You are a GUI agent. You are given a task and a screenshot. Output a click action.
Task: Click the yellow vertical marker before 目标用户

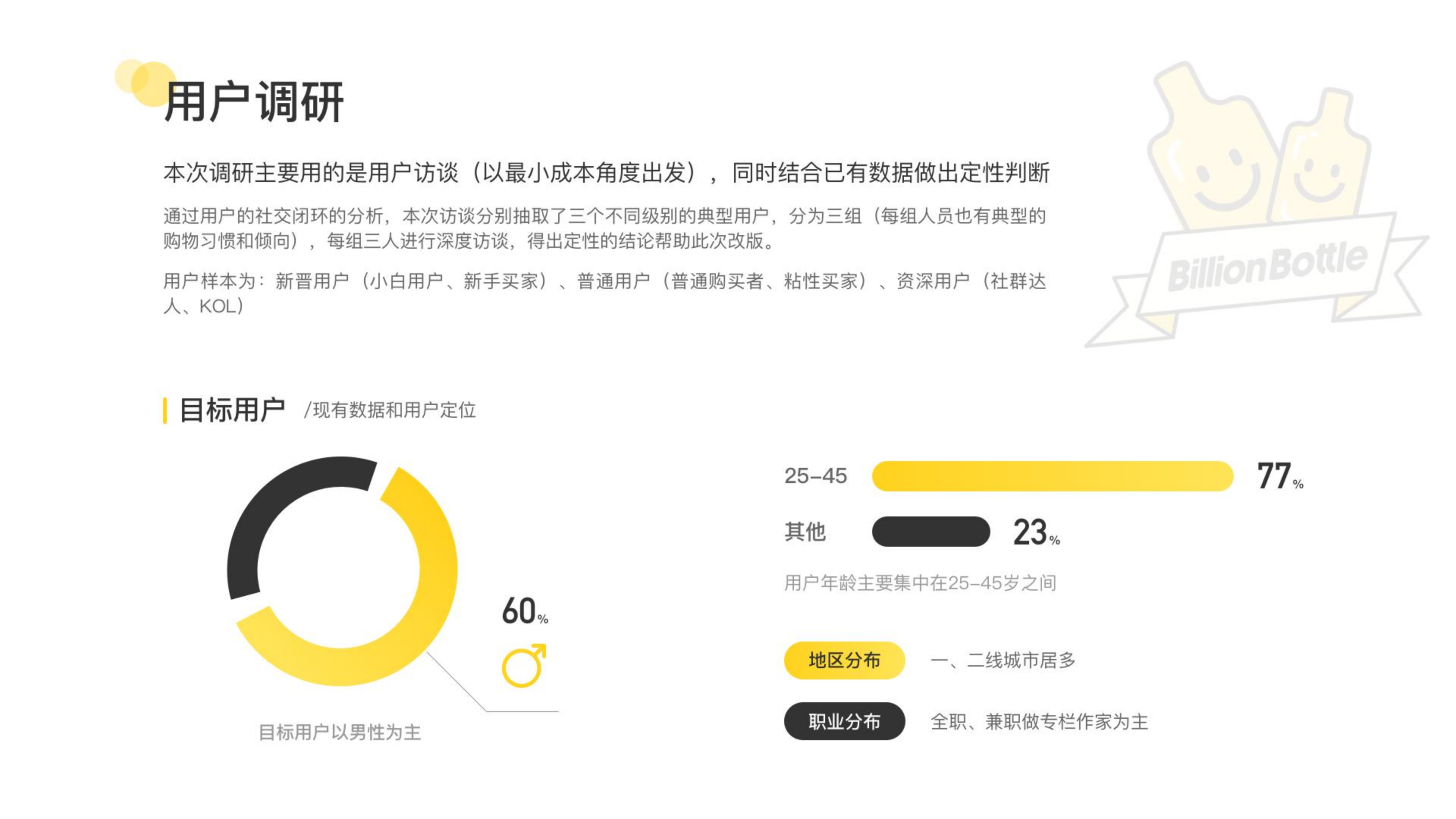pos(165,410)
